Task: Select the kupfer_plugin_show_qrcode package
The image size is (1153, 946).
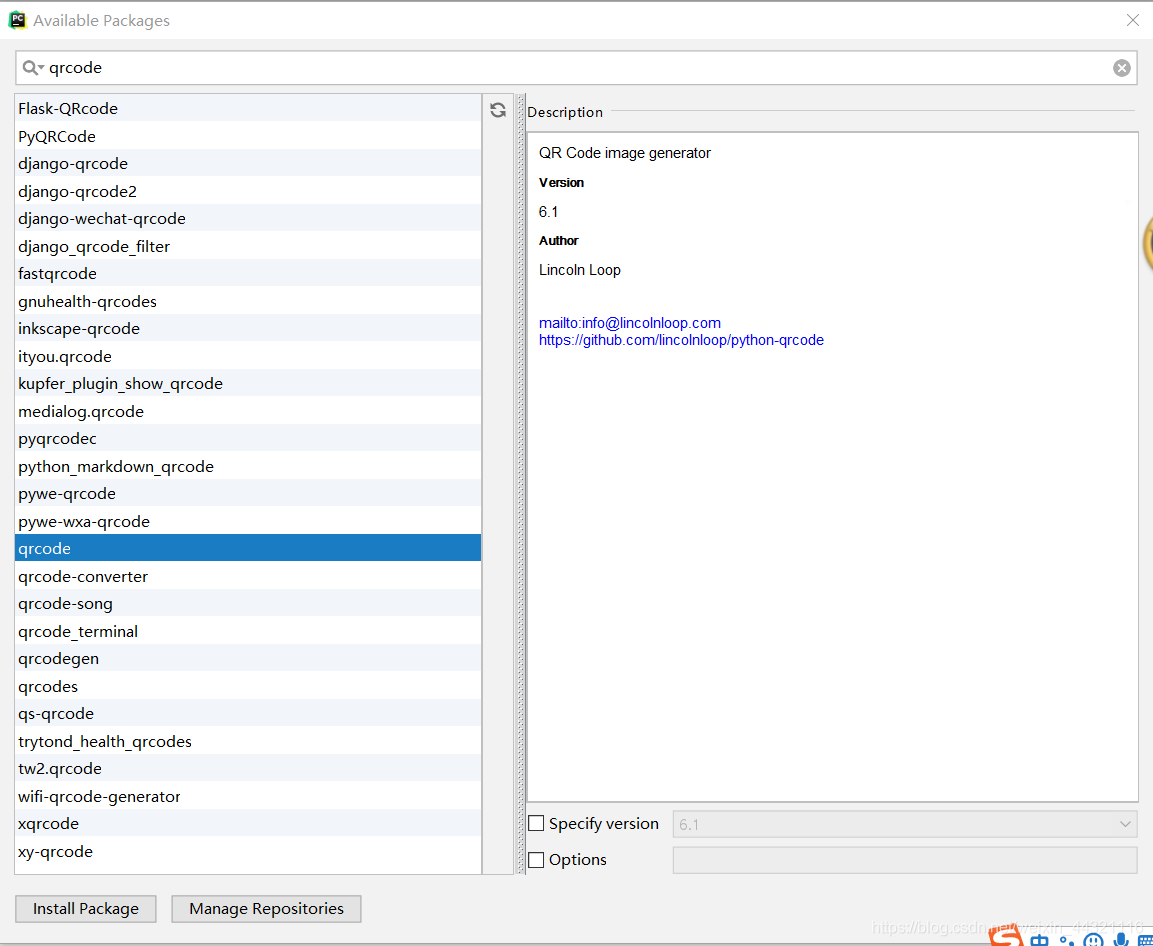Action: (248, 383)
